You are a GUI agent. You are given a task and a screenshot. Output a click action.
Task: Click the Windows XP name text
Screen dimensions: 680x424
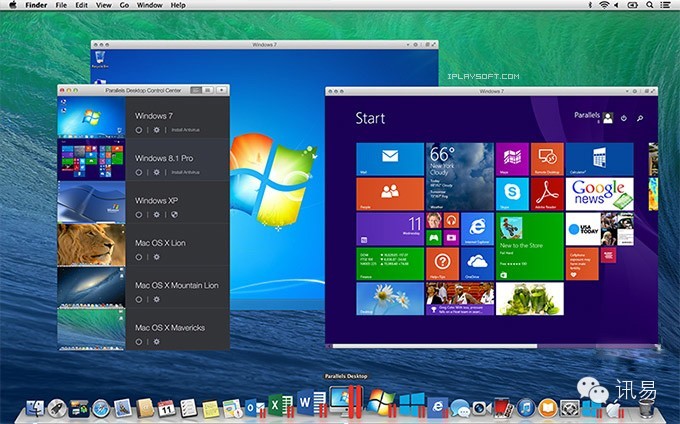tap(156, 201)
